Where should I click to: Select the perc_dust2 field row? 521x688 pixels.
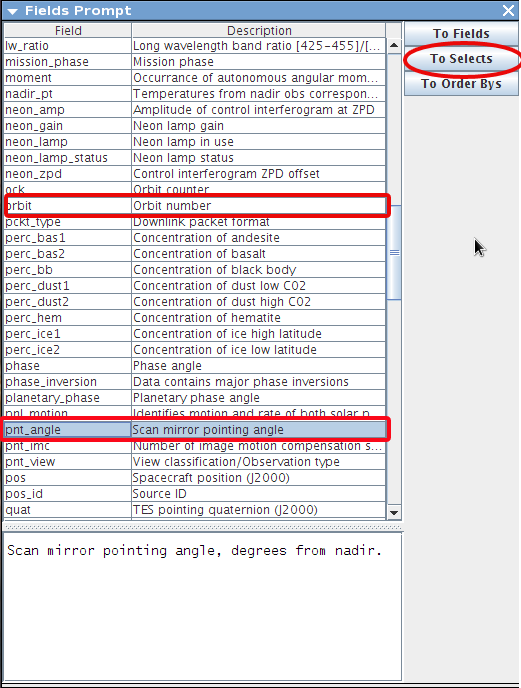[195, 302]
